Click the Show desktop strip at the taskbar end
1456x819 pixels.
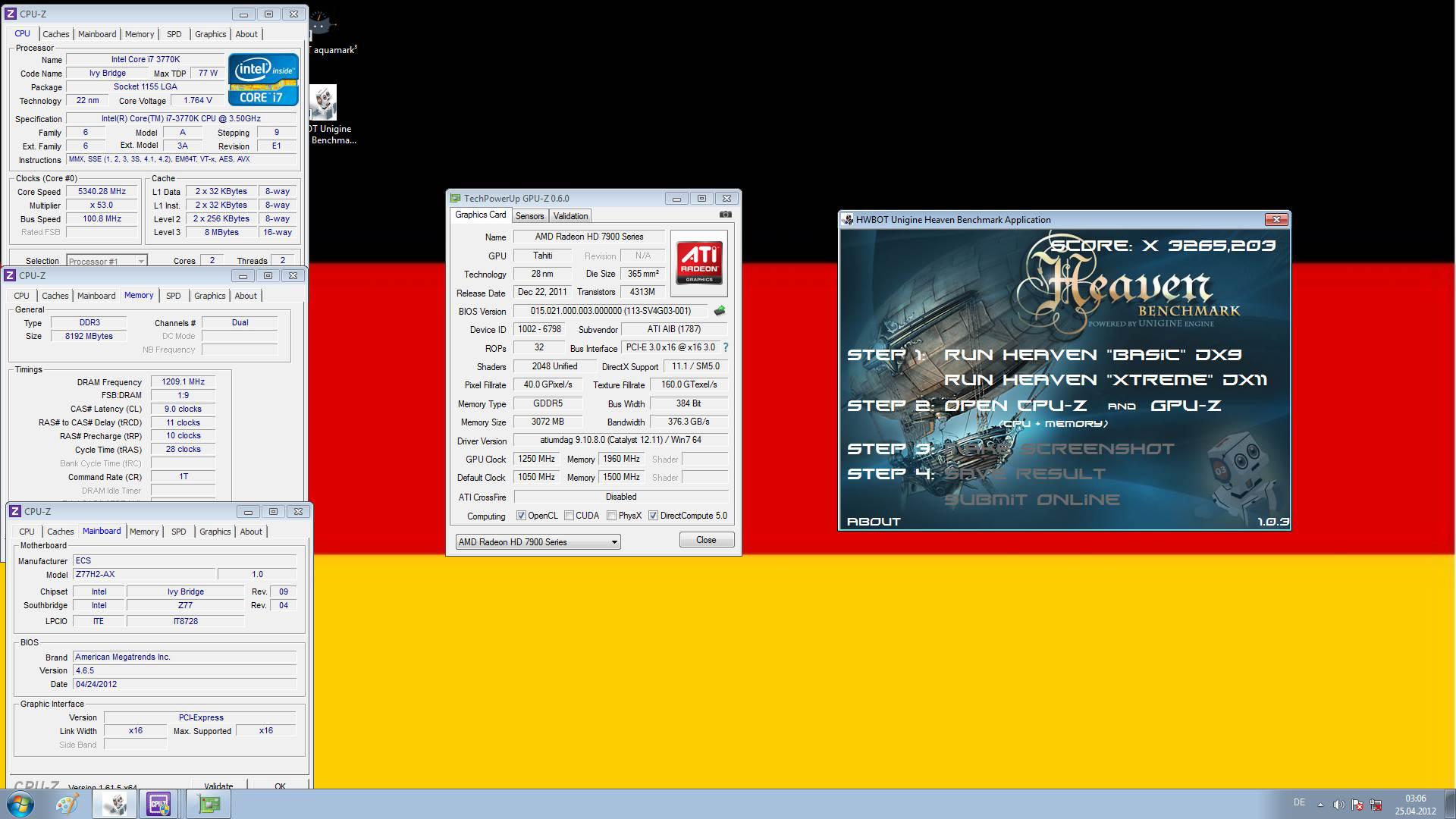coord(1450,805)
